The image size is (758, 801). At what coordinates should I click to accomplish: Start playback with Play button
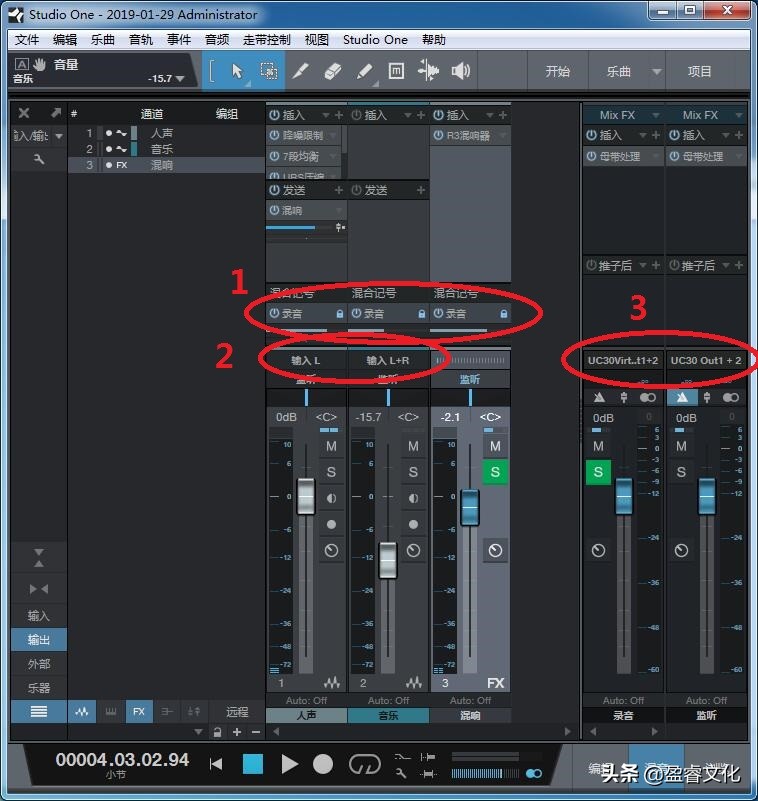pos(289,764)
